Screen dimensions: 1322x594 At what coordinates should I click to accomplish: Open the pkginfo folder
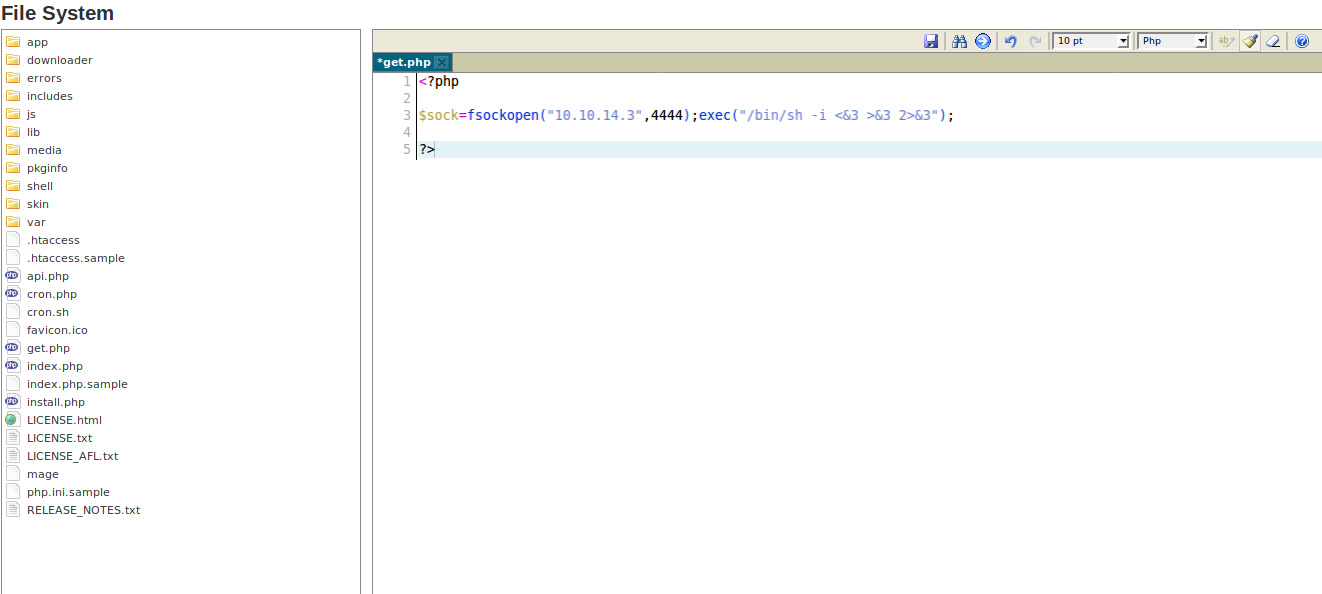pos(47,168)
